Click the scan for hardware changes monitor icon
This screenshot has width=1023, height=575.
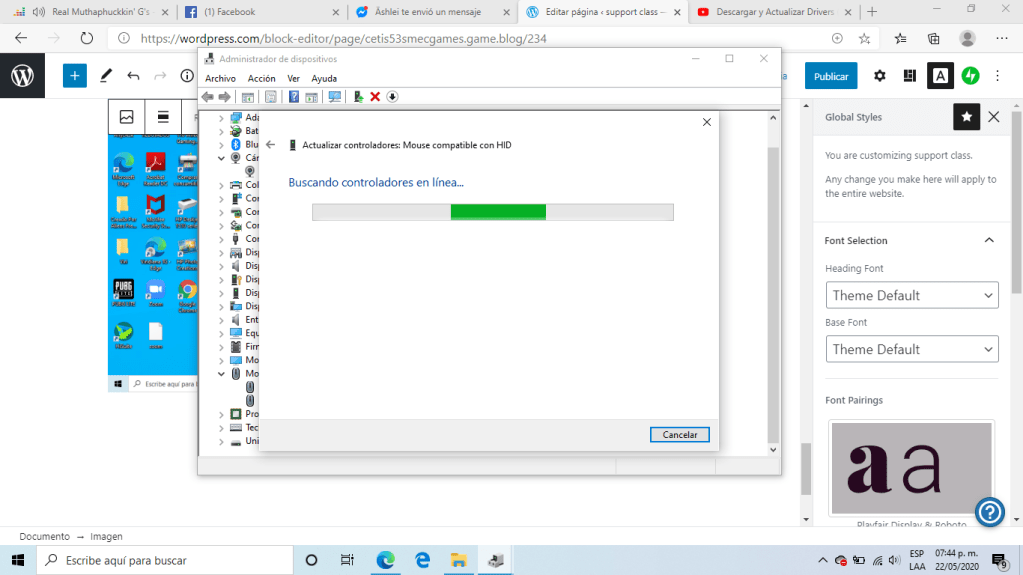[x=334, y=97]
